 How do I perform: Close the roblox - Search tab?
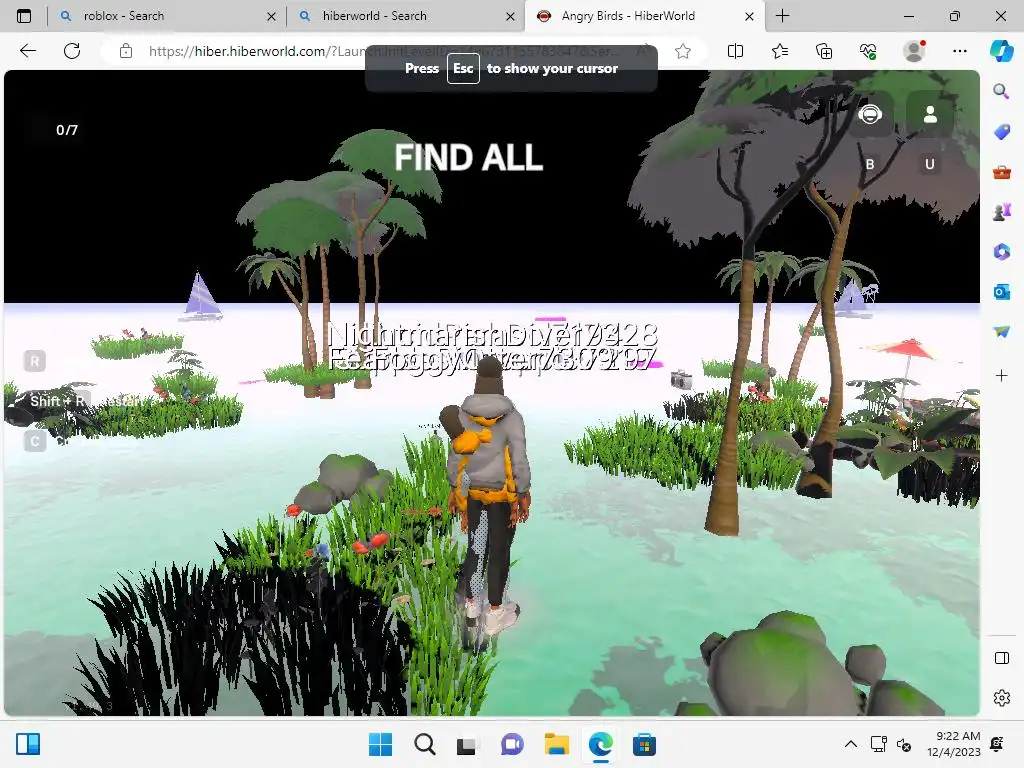tap(272, 16)
